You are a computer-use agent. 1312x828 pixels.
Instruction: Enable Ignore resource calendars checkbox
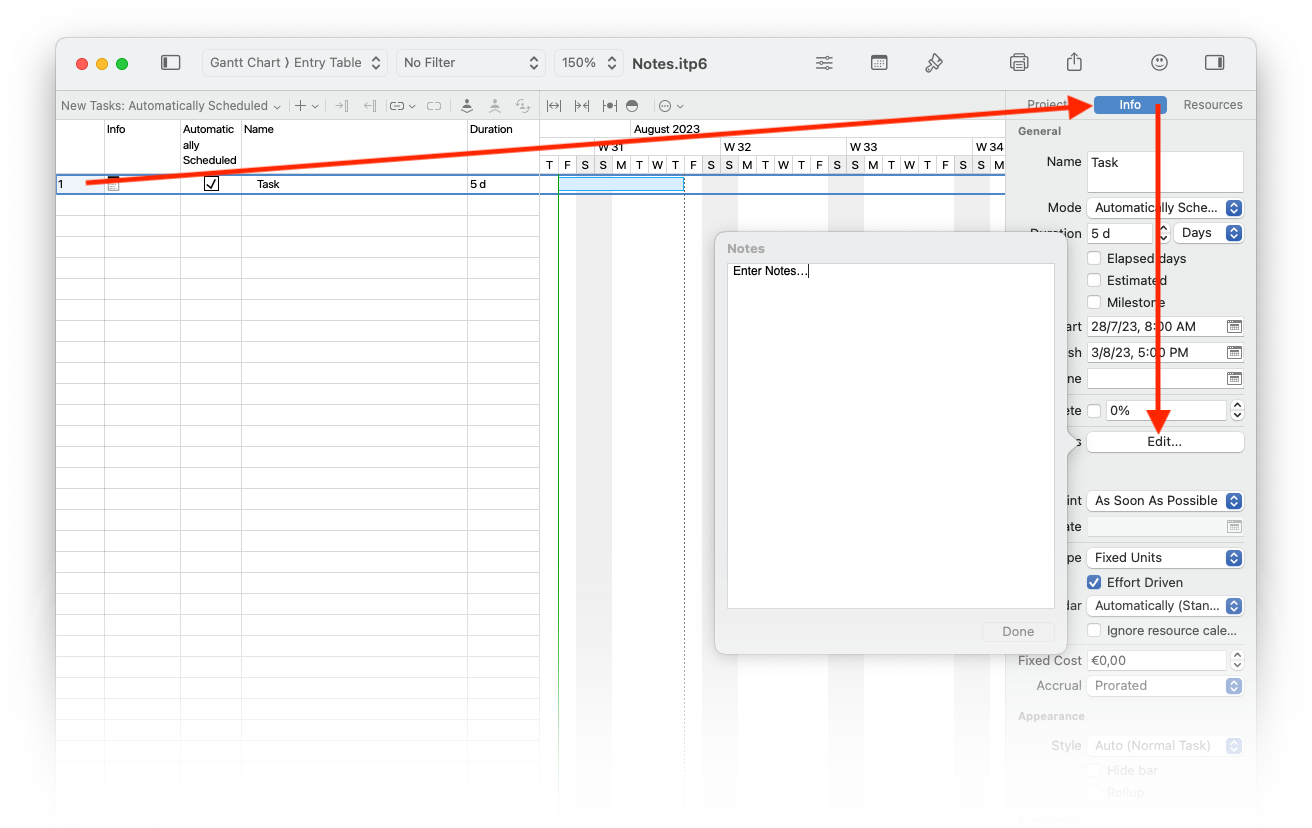click(x=1094, y=630)
